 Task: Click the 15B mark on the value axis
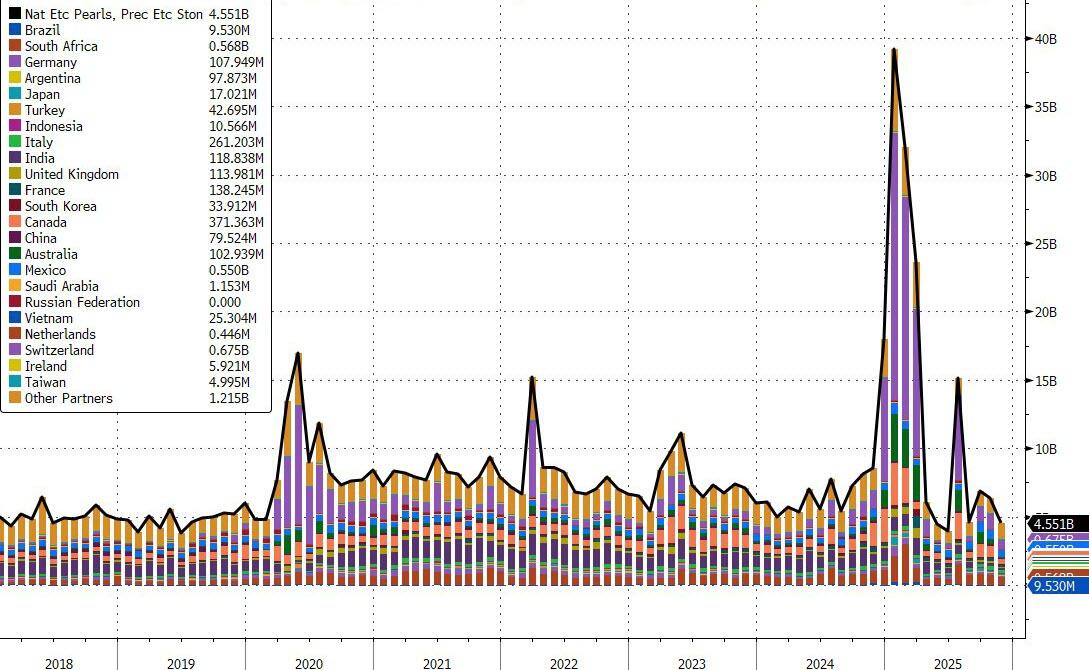[x=1045, y=381]
